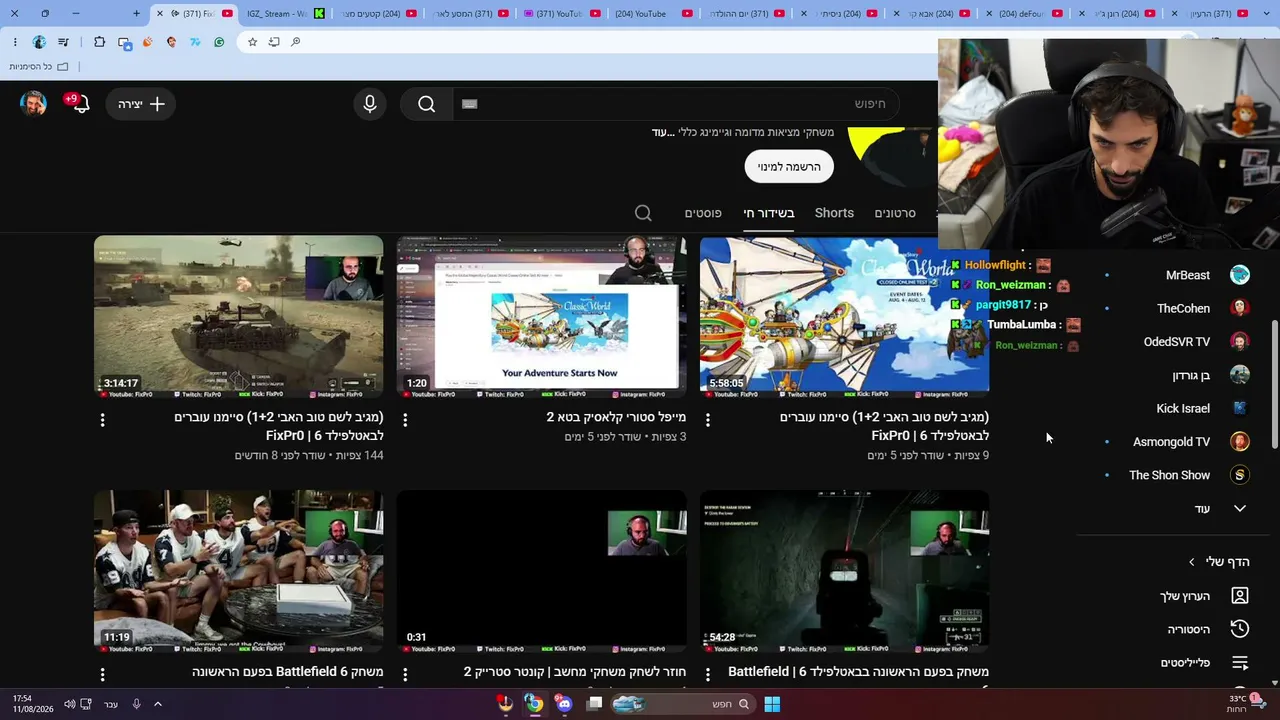1280x720 pixels.
Task: Open פלייליסטים (Playlists) icon
Action: pos(1240,662)
